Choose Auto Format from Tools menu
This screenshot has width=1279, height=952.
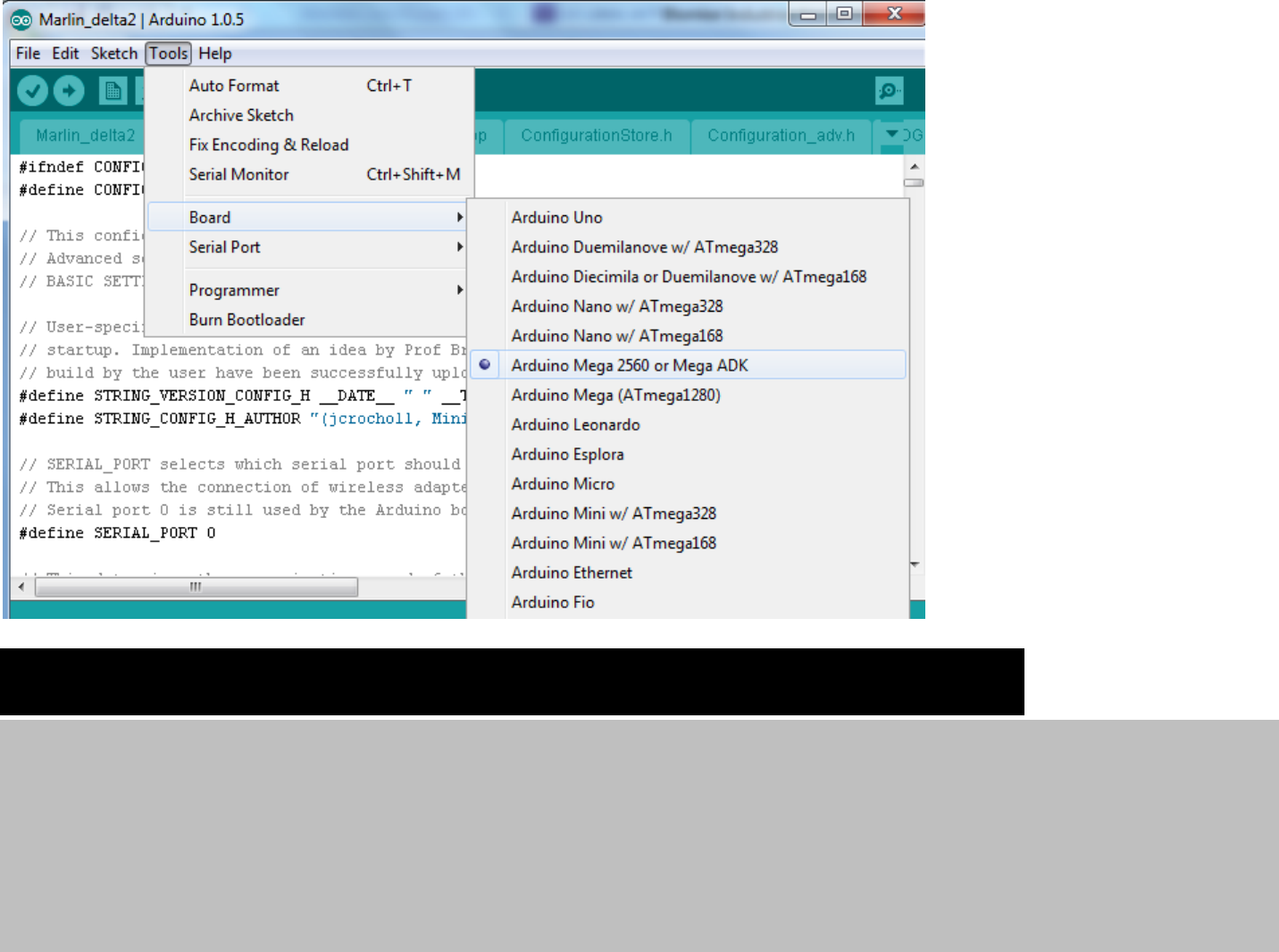pos(308,86)
